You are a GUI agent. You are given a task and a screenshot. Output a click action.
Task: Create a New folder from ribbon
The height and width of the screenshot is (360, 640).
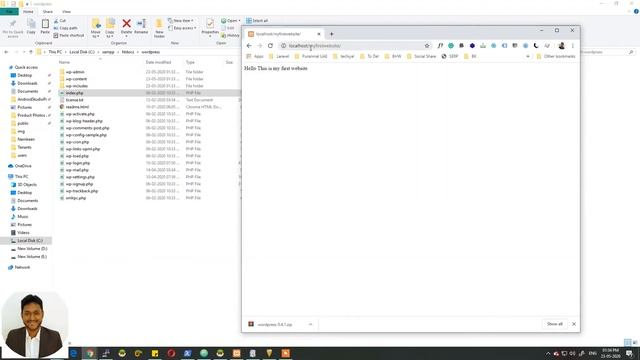159,28
